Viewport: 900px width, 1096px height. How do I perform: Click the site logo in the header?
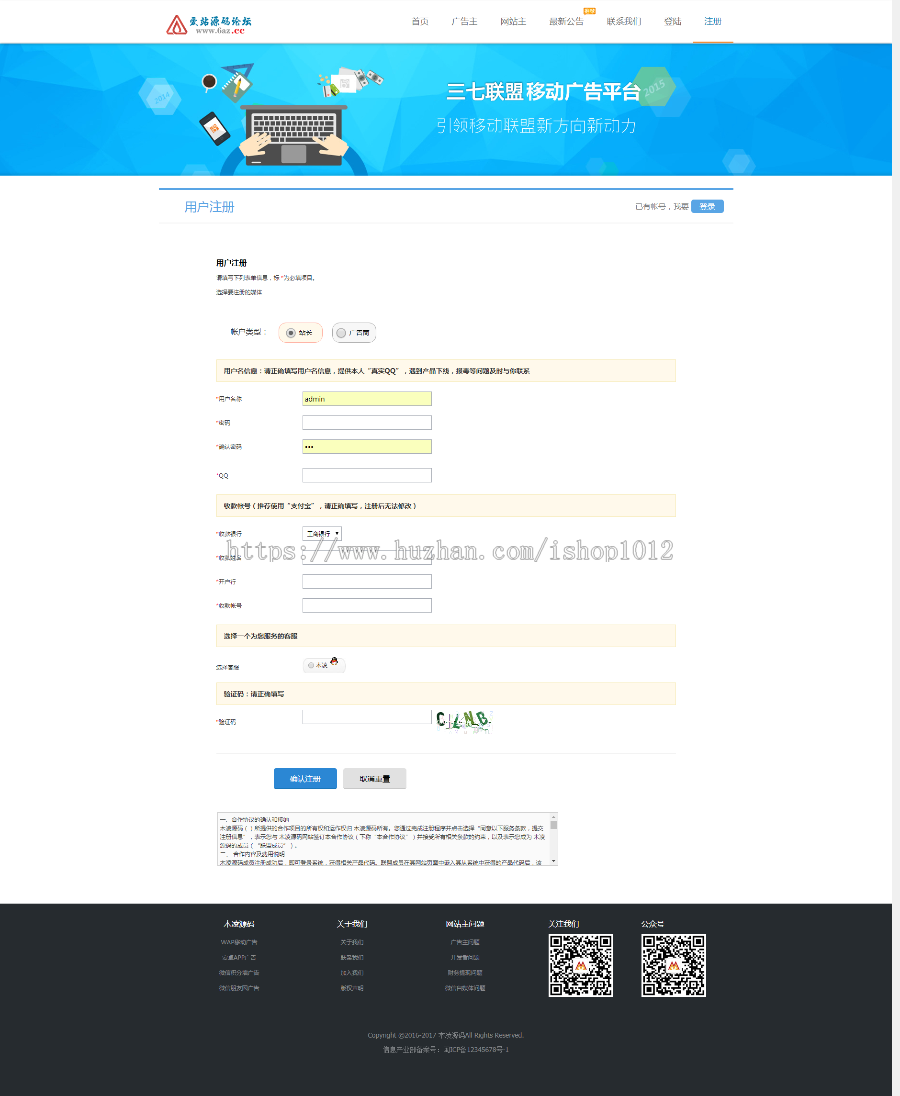tap(208, 24)
